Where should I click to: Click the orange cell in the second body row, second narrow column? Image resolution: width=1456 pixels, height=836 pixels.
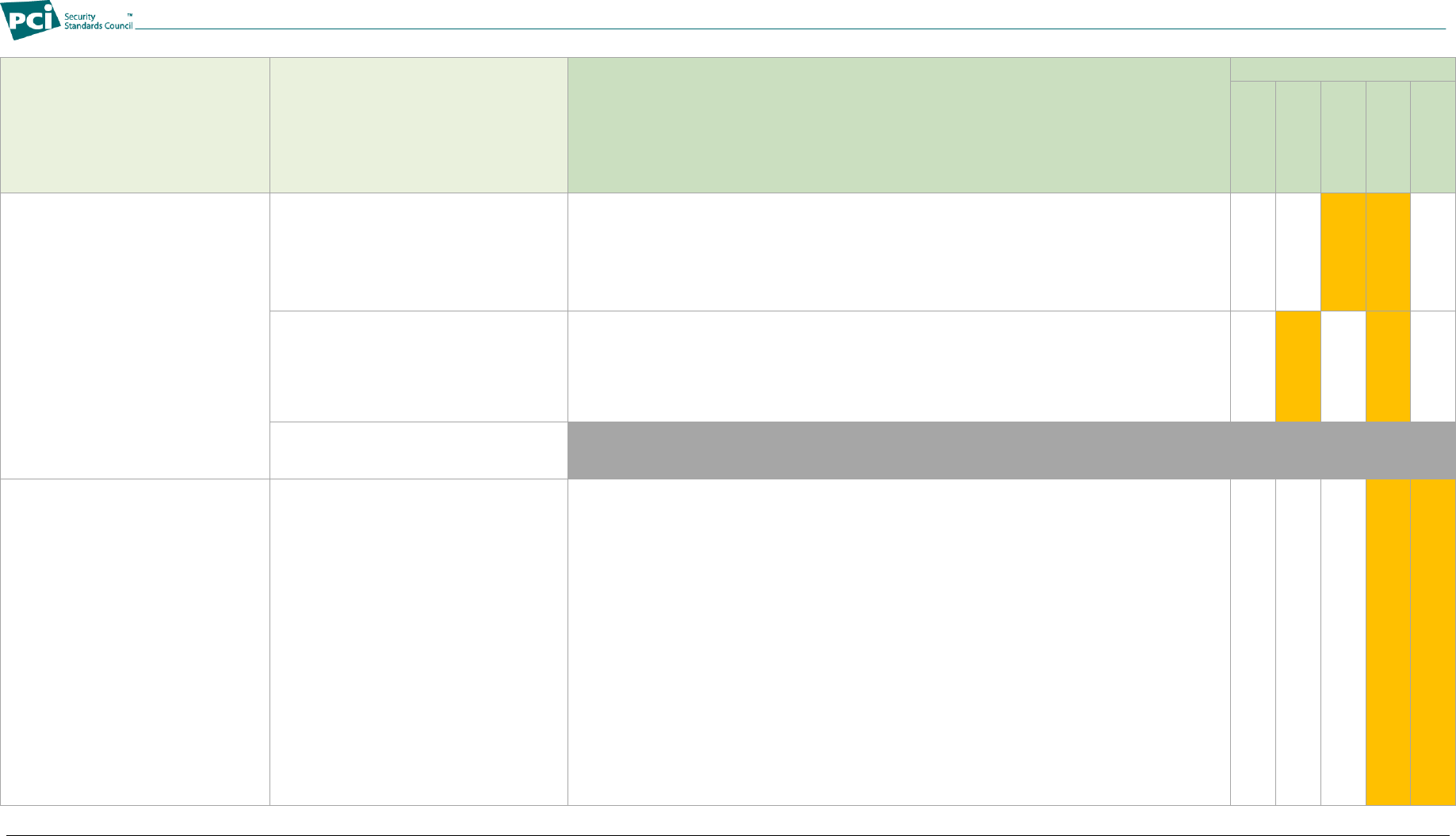[x=1298, y=366]
